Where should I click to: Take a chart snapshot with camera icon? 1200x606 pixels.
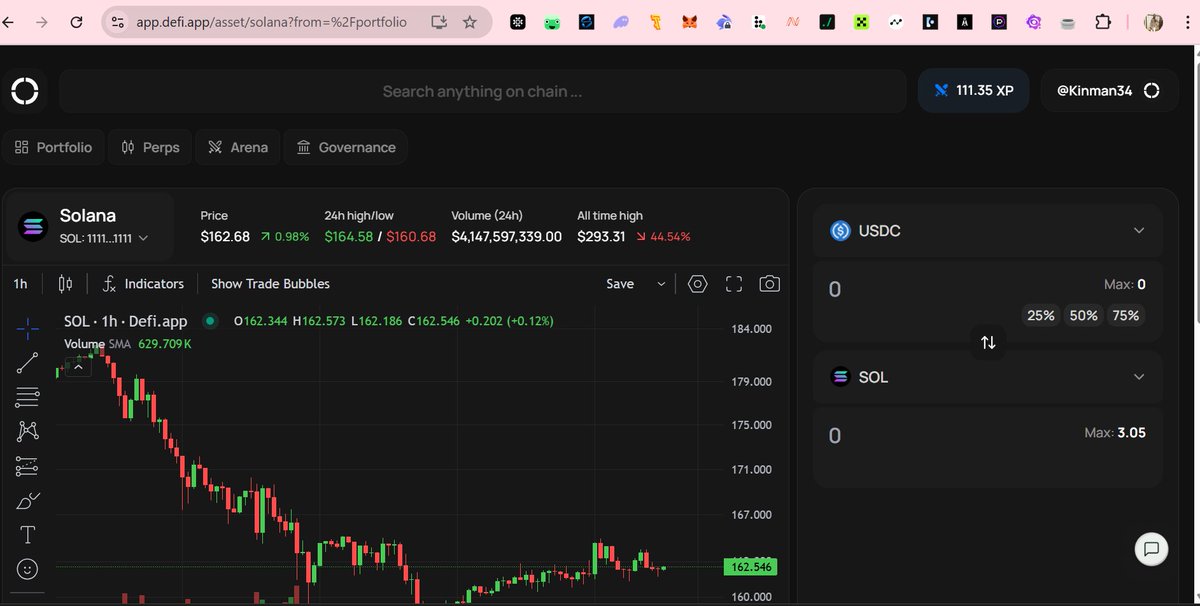click(769, 284)
